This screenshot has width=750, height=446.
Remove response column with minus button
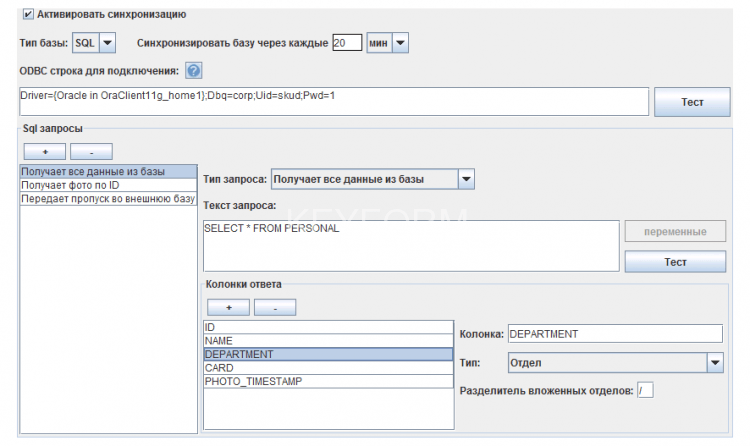pyautogui.click(x=274, y=307)
